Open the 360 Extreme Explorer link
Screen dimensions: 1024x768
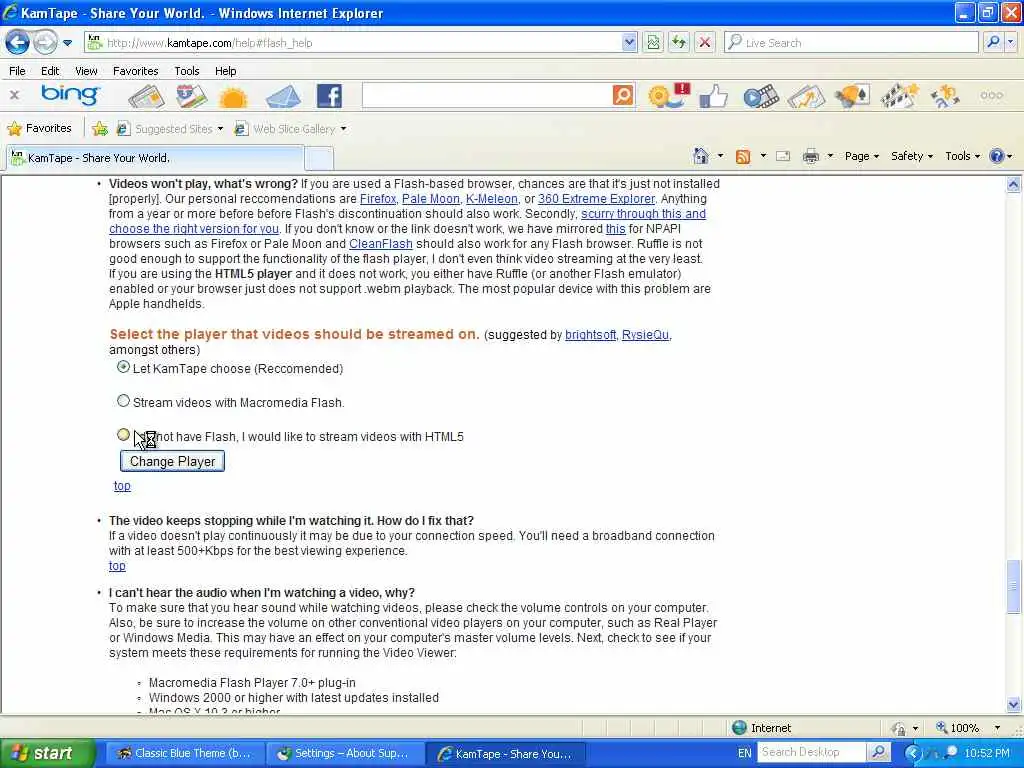tap(596, 199)
